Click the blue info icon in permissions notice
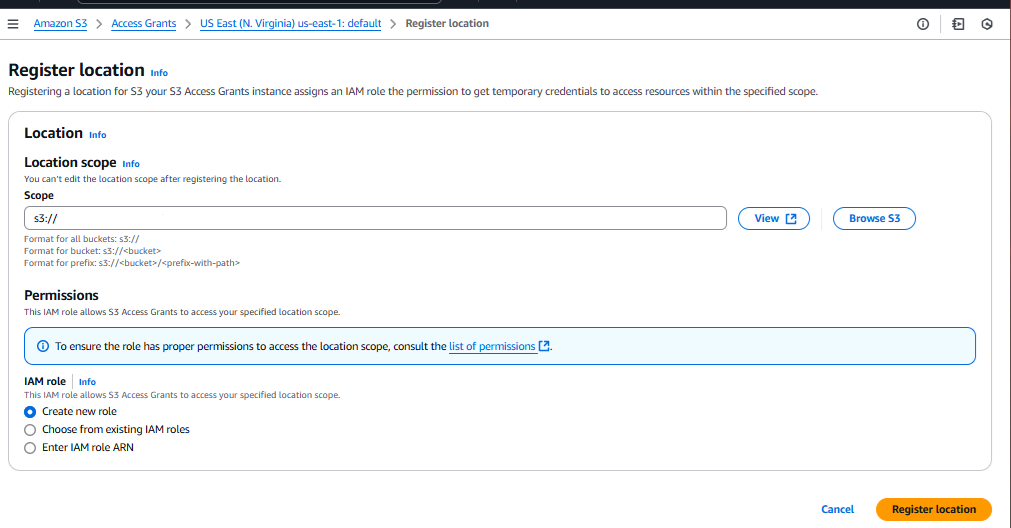This screenshot has width=1011, height=528. (x=42, y=346)
